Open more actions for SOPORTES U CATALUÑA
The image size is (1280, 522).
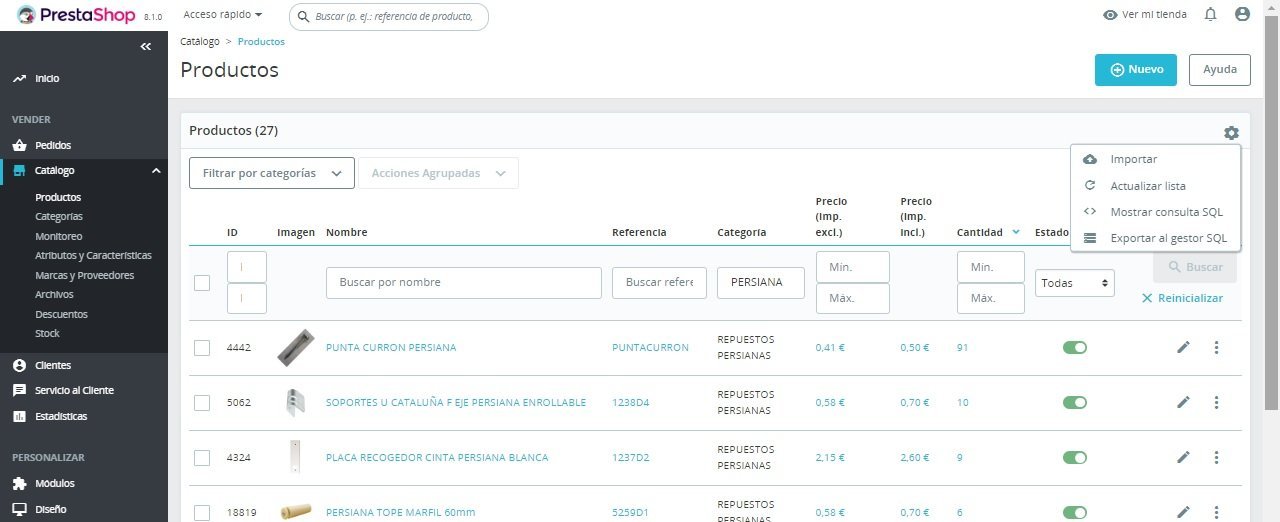1217,402
